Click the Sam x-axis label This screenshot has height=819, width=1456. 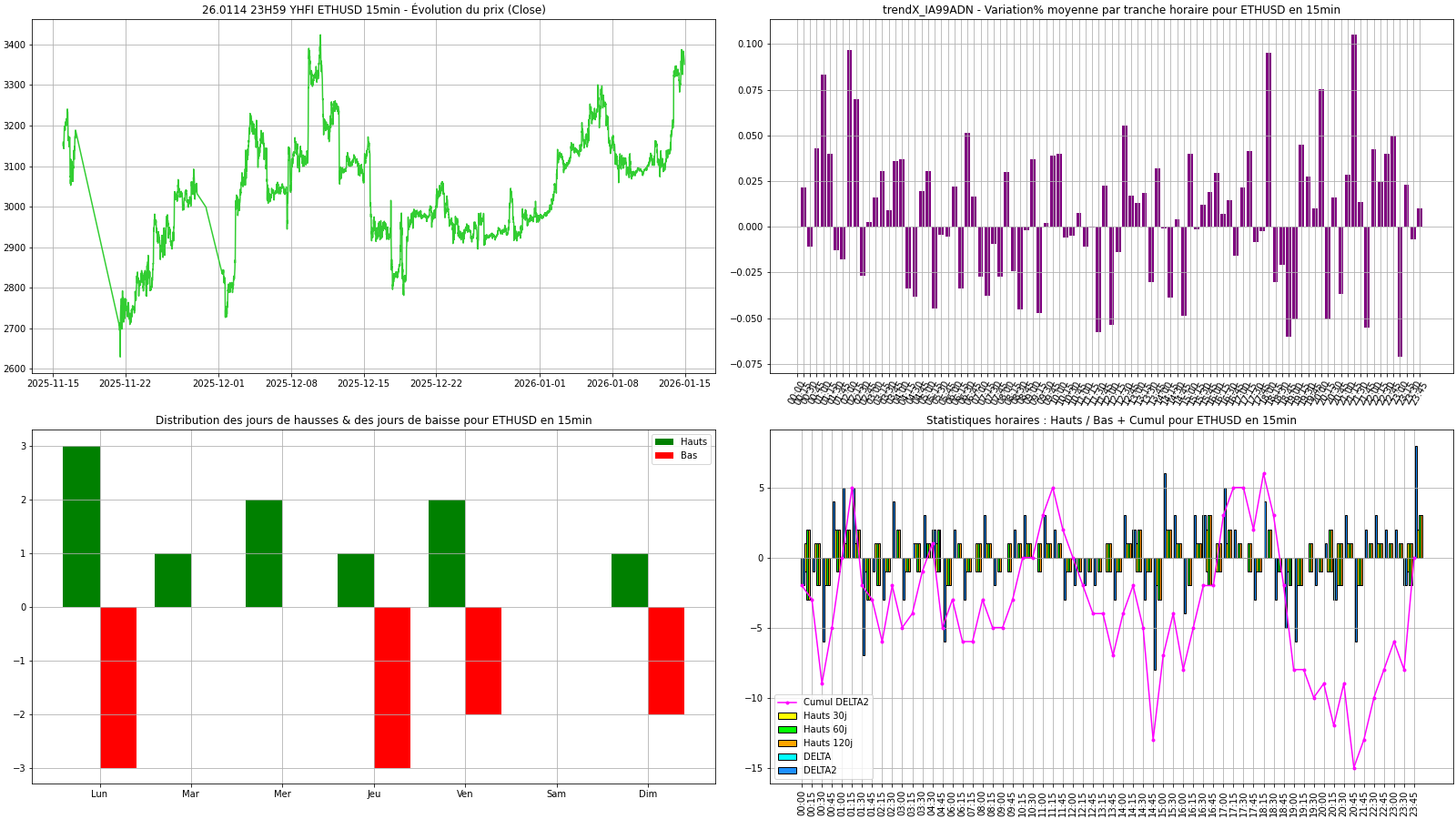tap(556, 794)
